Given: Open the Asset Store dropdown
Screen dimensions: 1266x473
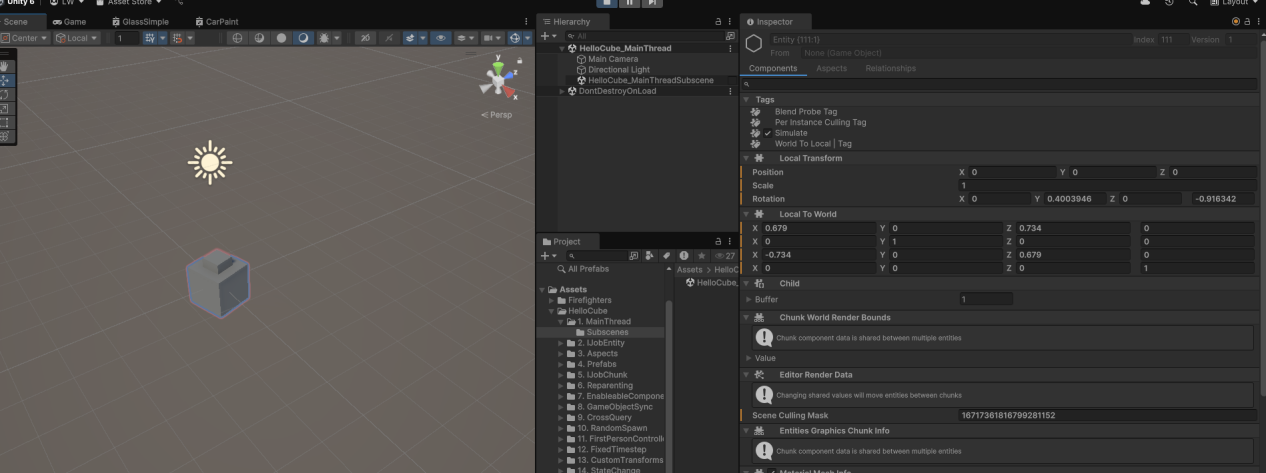Looking at the screenshot, I should click(x=127, y=3).
